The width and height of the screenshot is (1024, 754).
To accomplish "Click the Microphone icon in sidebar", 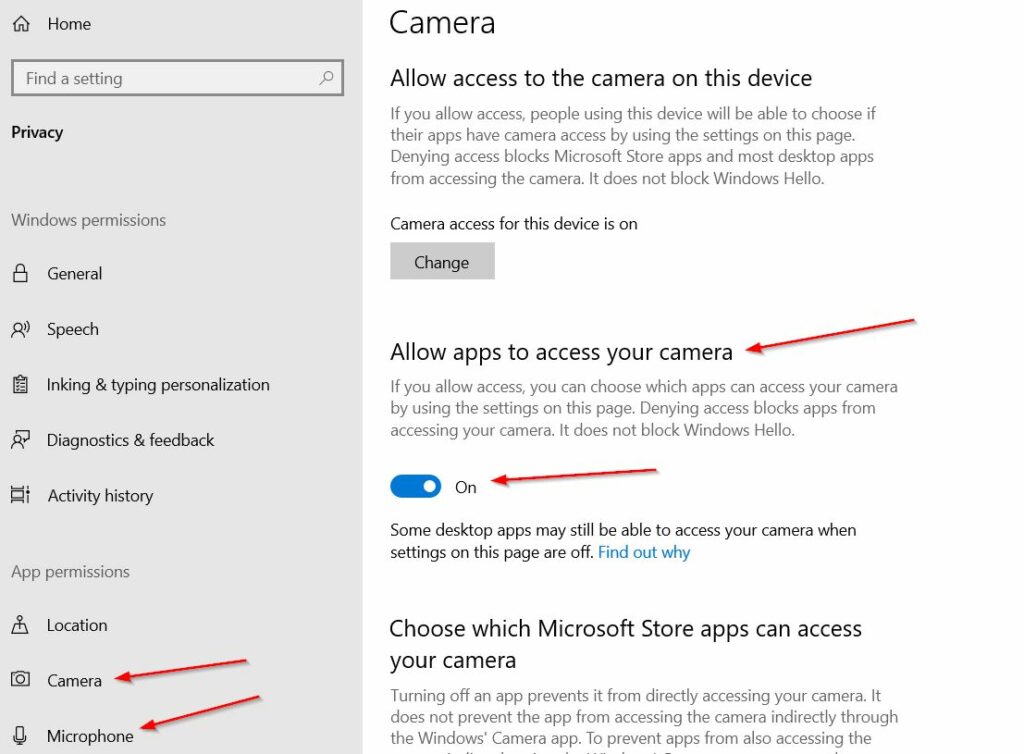I will tap(20, 736).
